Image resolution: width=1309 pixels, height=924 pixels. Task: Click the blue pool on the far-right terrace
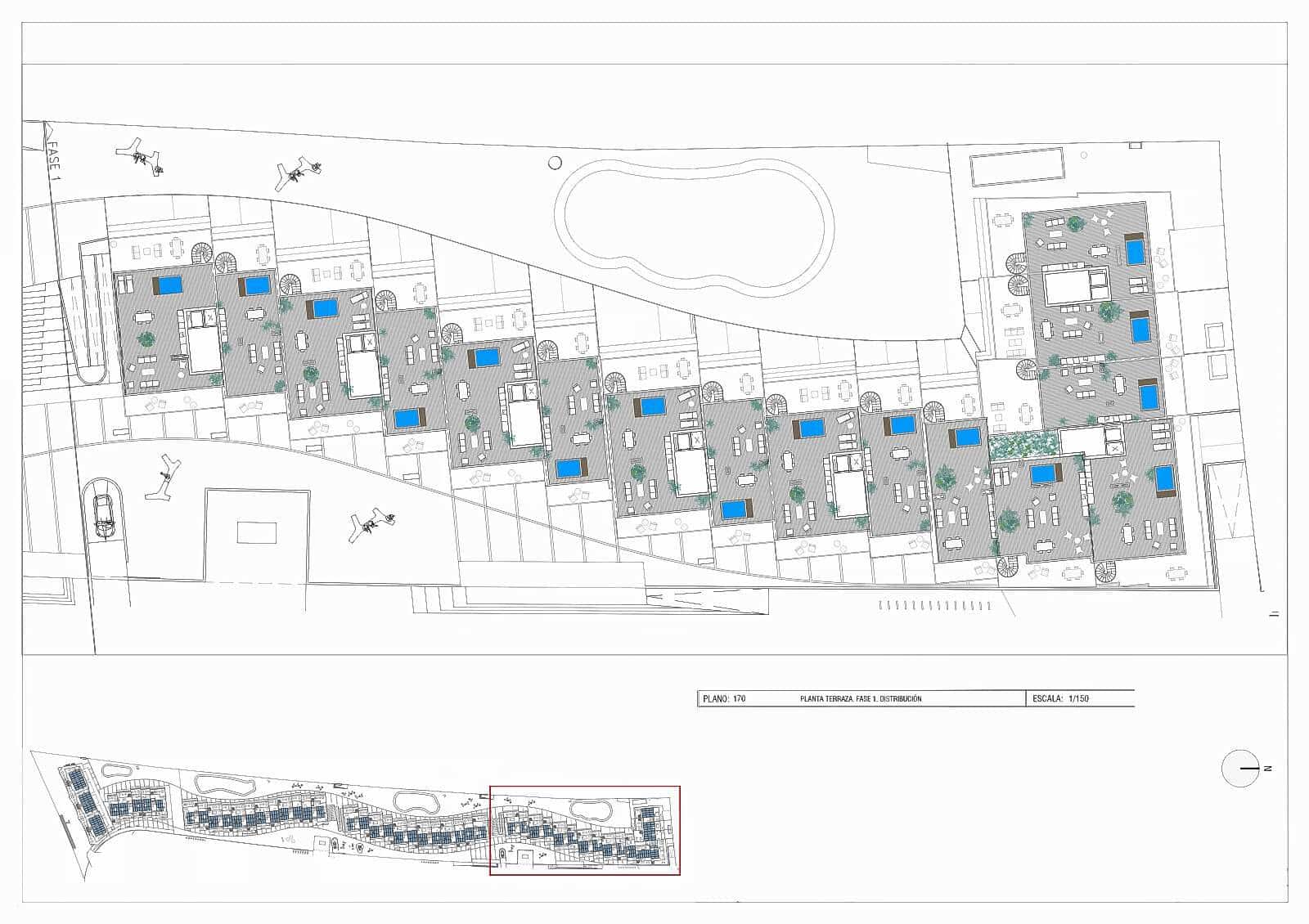coord(1163,479)
